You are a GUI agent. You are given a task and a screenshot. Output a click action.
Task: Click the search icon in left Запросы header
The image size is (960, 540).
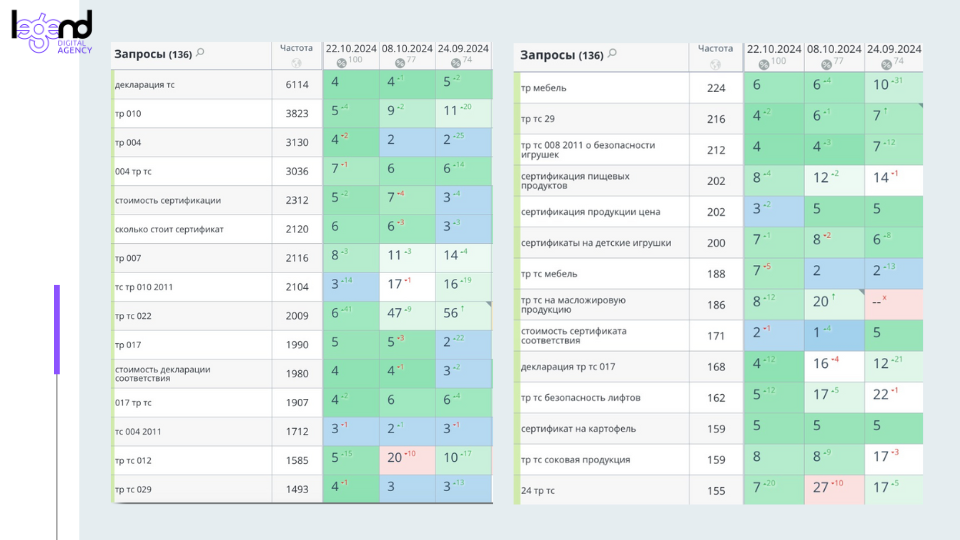coord(200,53)
